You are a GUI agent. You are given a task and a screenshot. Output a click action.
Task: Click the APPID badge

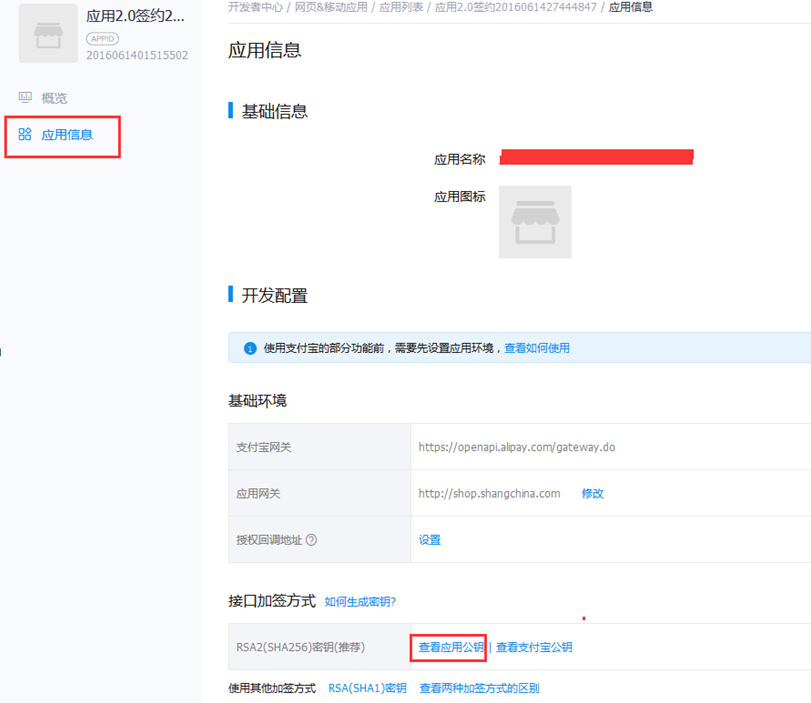(102, 39)
